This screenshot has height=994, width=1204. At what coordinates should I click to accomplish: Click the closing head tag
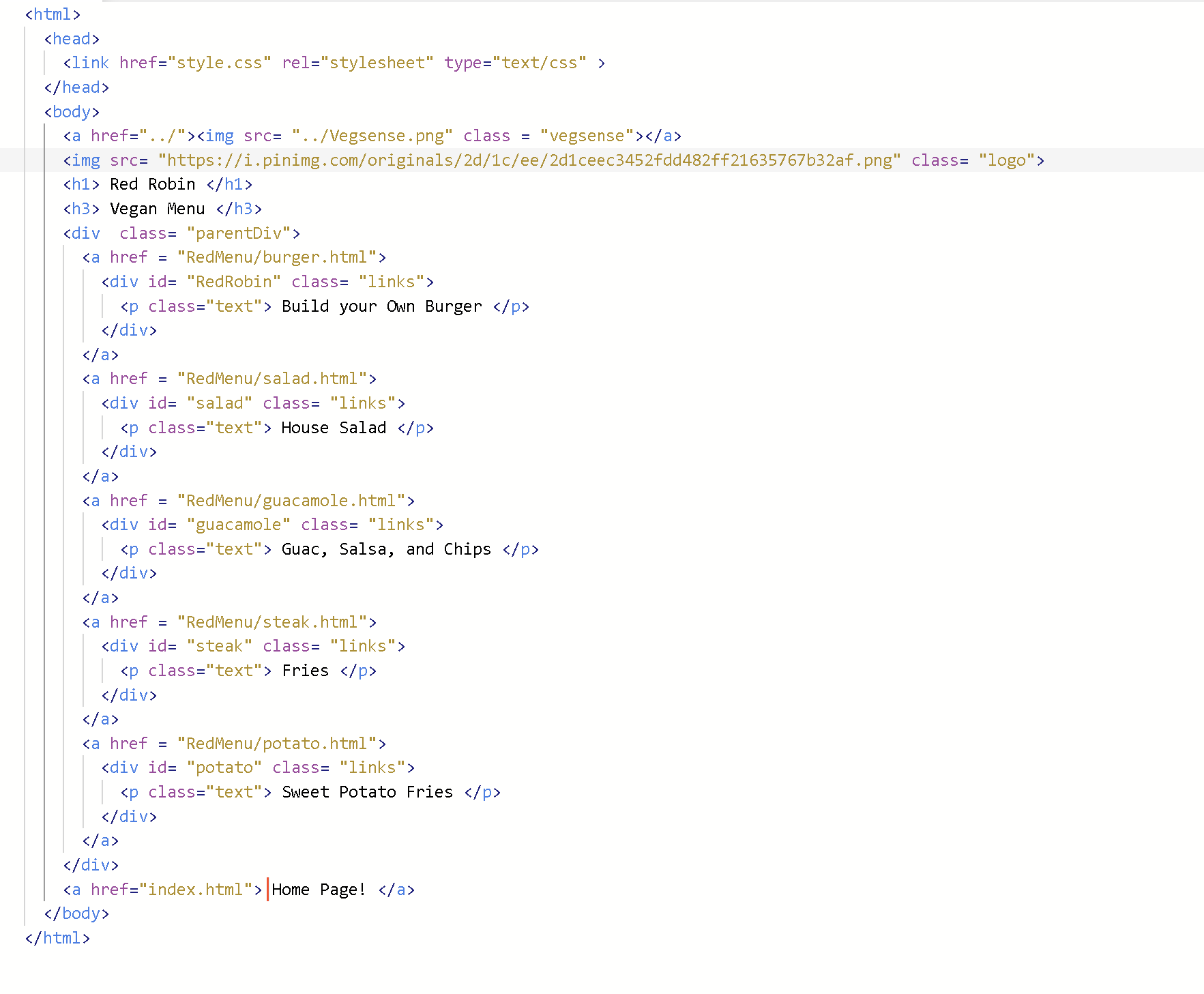tap(76, 87)
